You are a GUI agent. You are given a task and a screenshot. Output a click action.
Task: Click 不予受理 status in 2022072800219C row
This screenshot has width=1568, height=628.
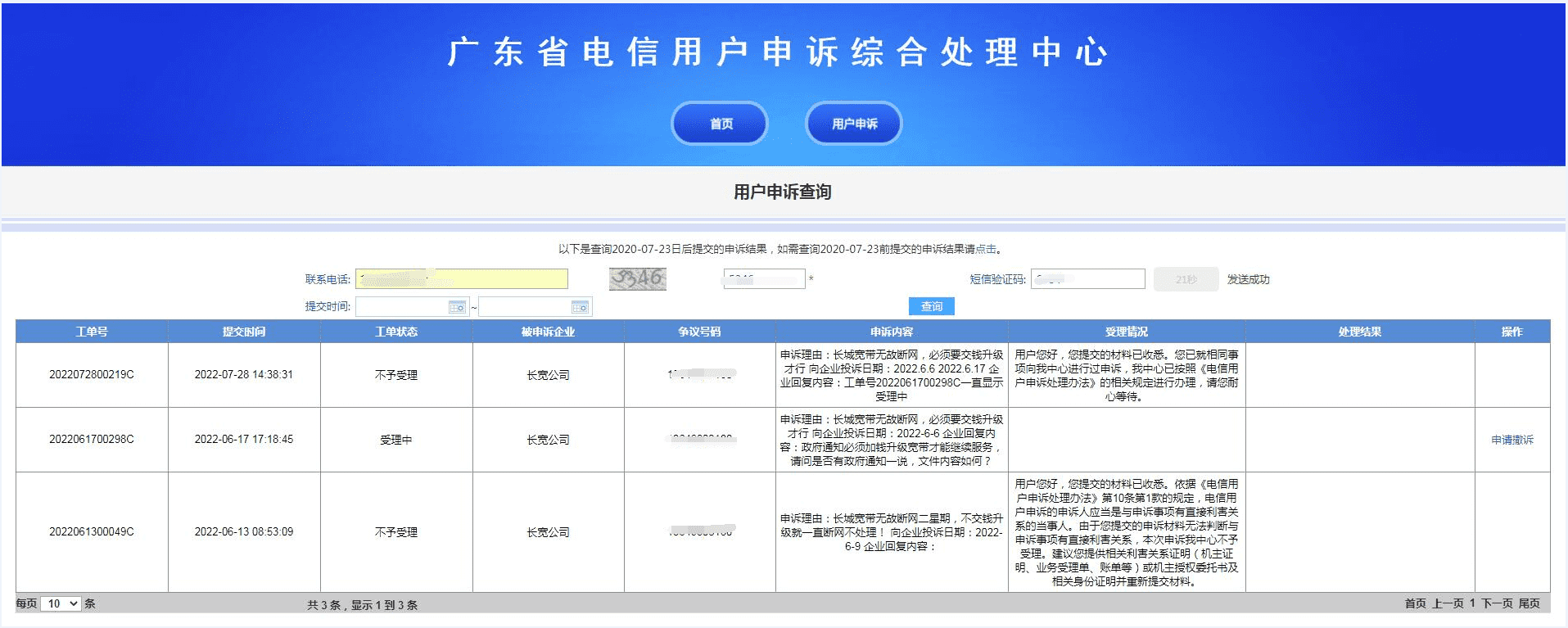(x=396, y=375)
